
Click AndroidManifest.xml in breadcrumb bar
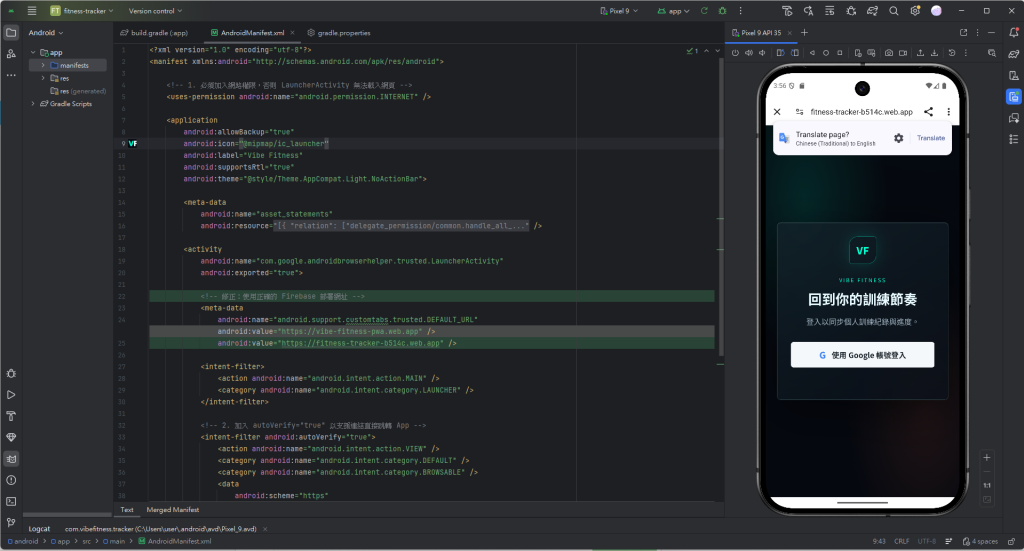coord(174,541)
